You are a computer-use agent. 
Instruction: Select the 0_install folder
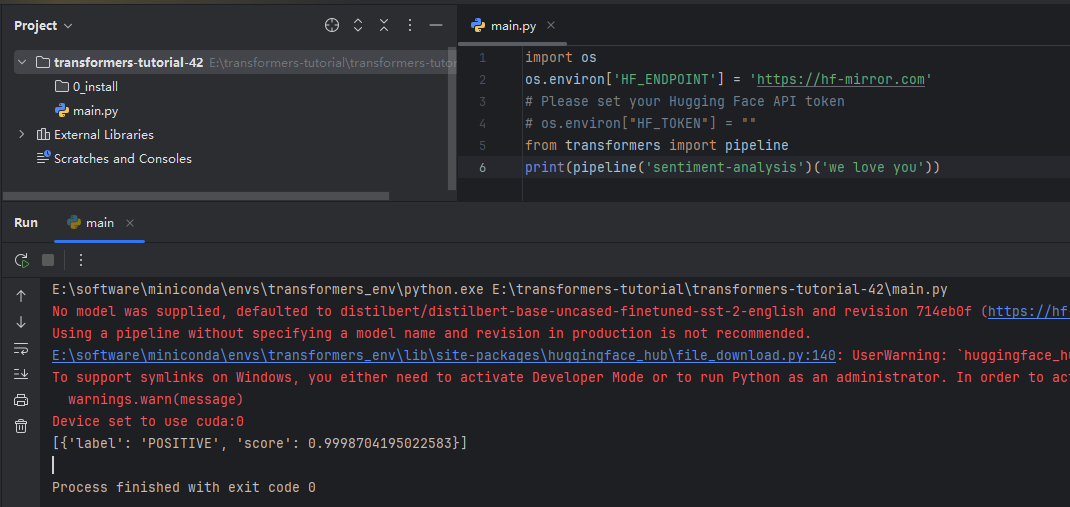[x=96, y=87]
